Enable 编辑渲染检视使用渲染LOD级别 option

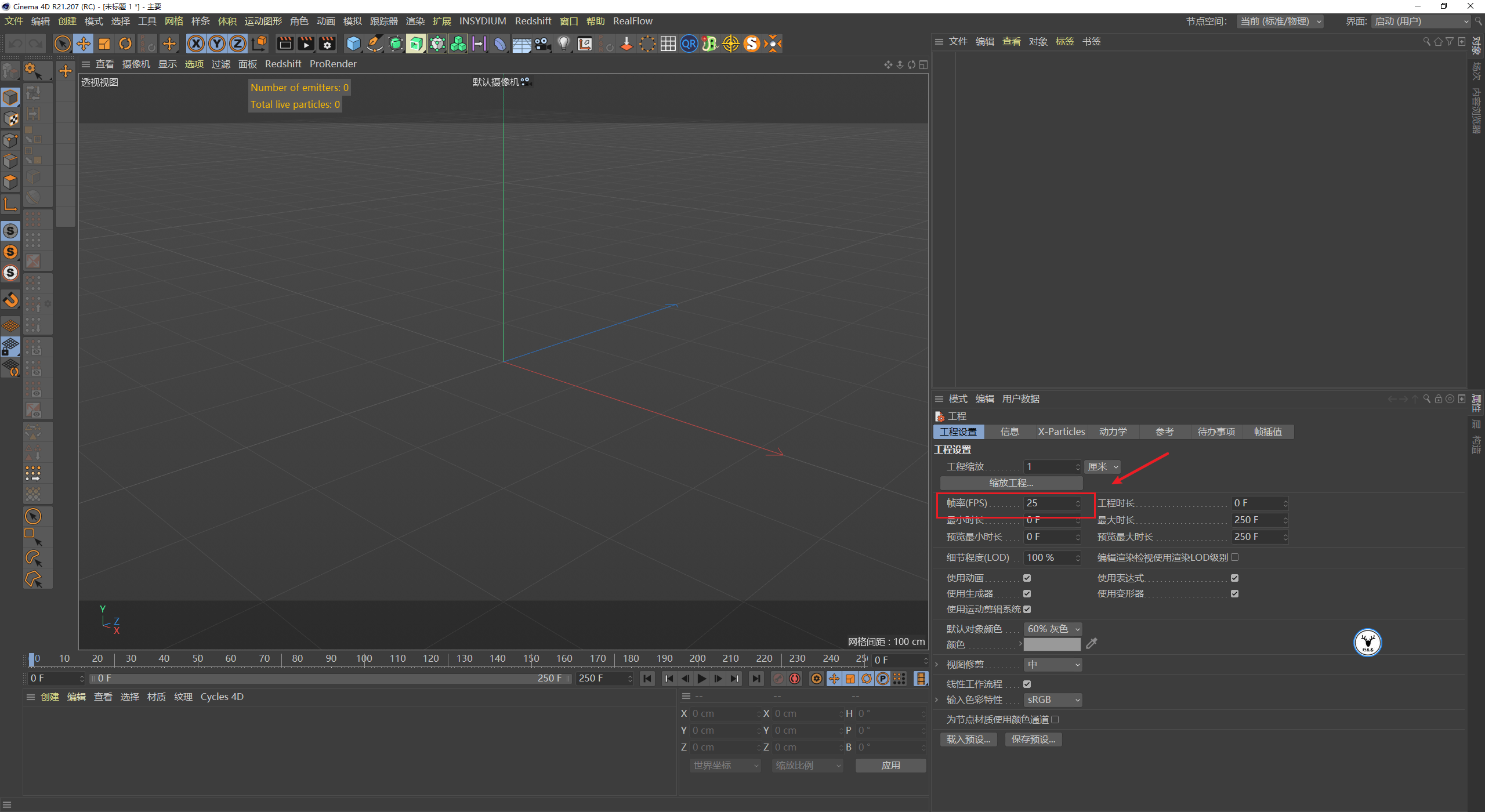(x=1235, y=557)
